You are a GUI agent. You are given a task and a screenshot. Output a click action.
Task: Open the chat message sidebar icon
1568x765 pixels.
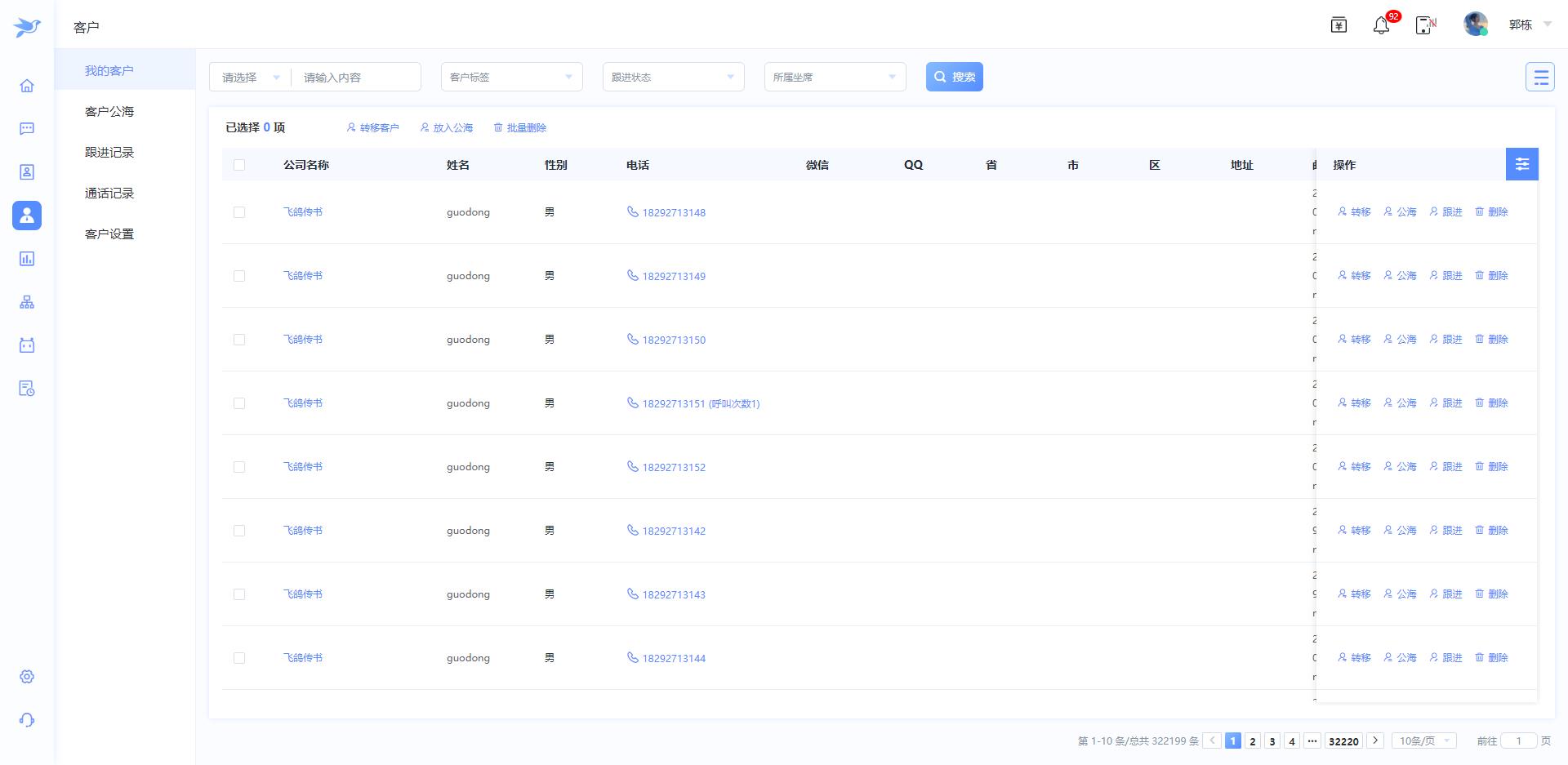click(x=27, y=129)
